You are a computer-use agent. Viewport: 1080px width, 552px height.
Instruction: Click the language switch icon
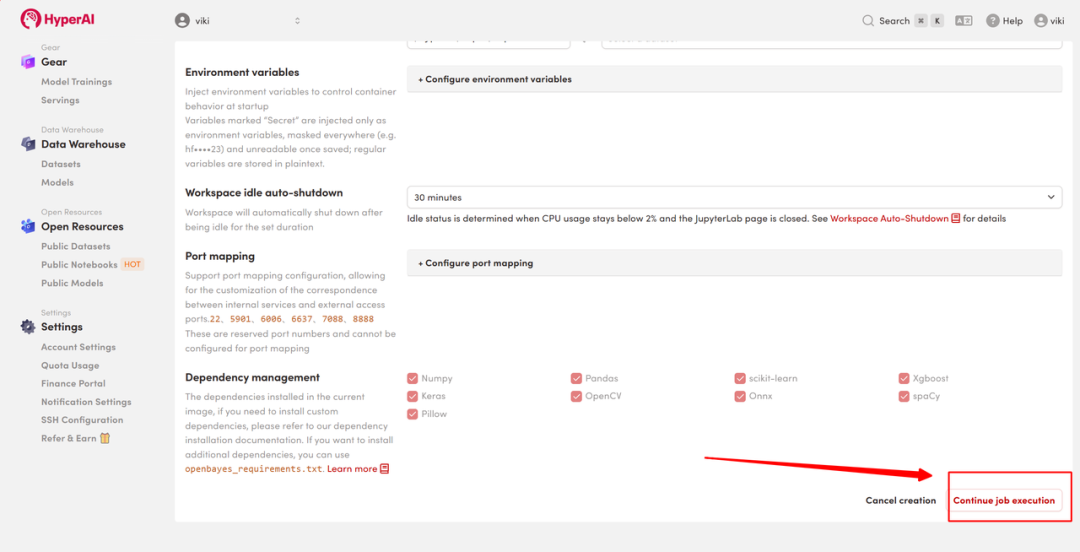(x=963, y=21)
